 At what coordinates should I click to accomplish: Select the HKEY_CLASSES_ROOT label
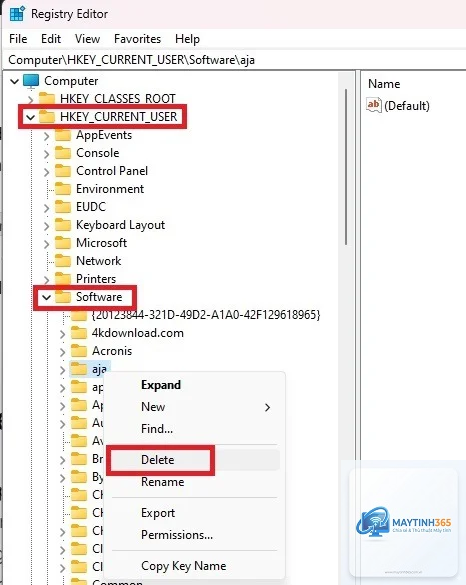[118, 99]
